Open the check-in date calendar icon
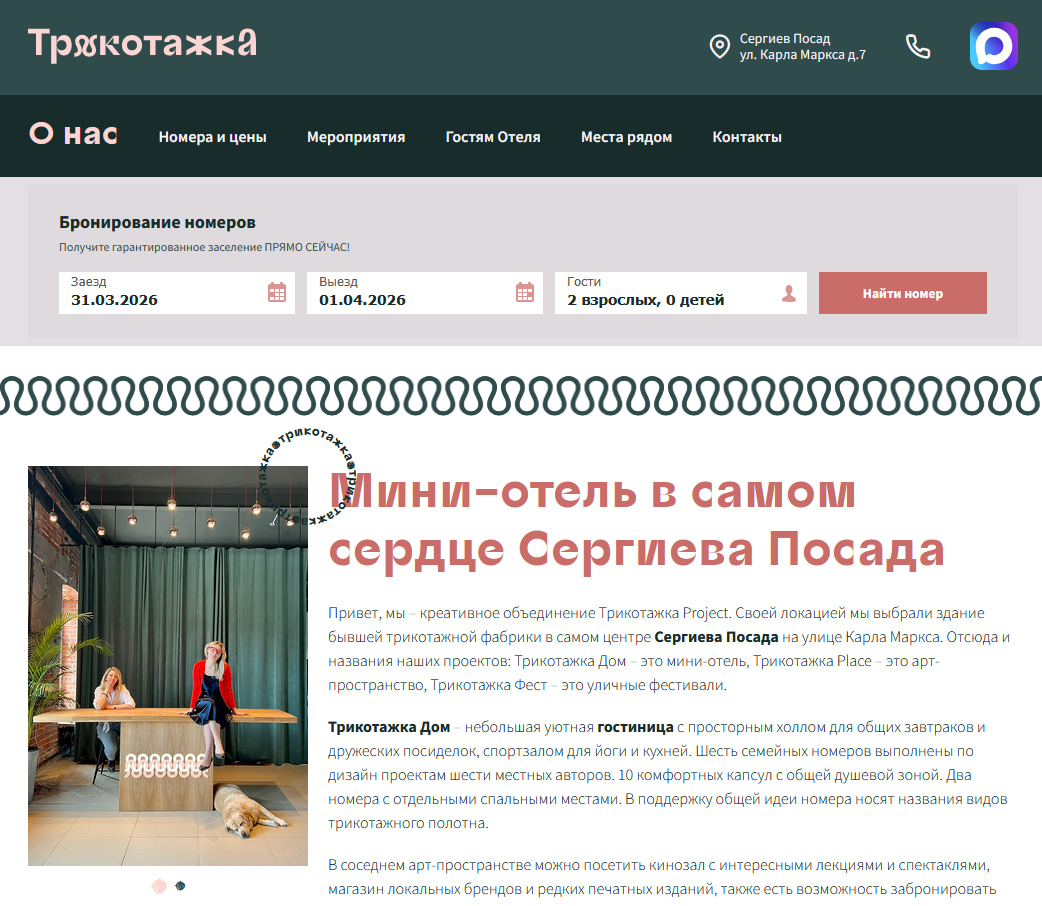Screen dimensions: 1042x906 pyautogui.click(x=277, y=292)
